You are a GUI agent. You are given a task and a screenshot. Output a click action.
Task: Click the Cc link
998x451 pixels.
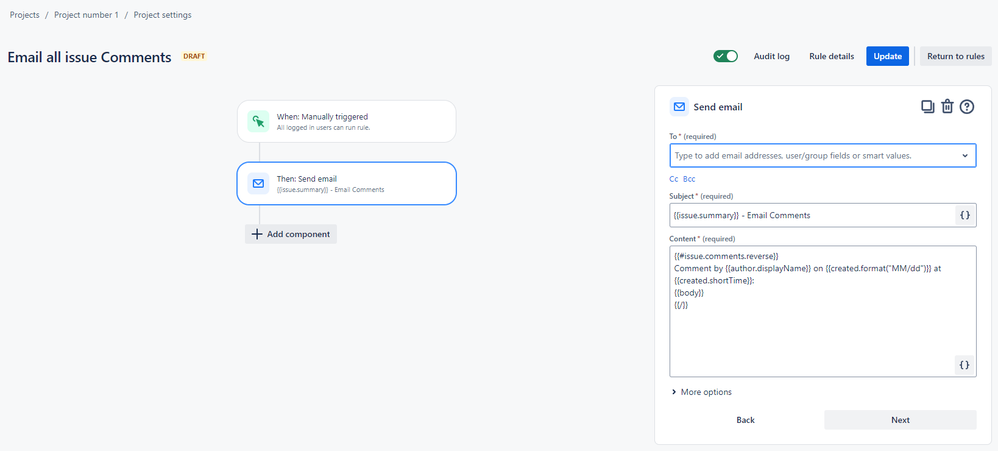(x=674, y=179)
